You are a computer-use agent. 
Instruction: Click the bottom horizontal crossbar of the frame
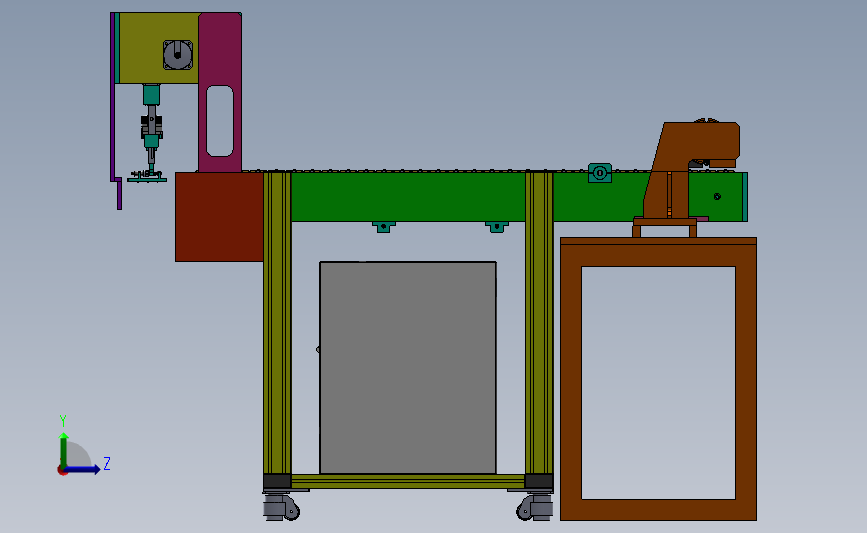click(x=408, y=481)
